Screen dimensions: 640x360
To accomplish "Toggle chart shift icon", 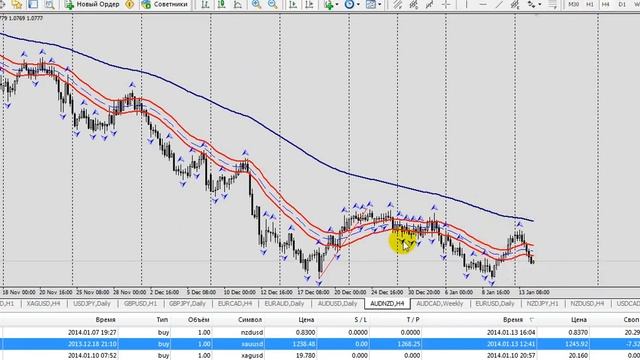I will 309,4.
